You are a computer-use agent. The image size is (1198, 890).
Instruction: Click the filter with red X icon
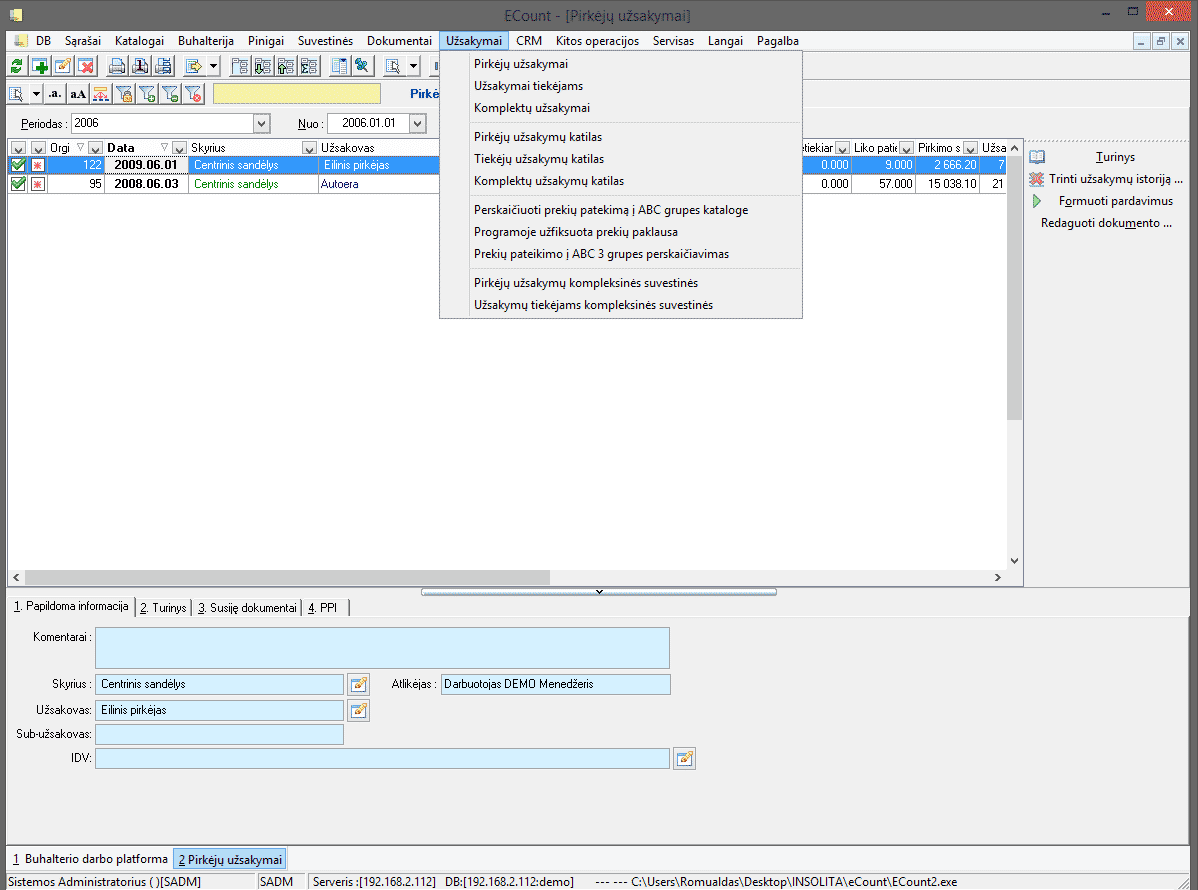click(193, 94)
